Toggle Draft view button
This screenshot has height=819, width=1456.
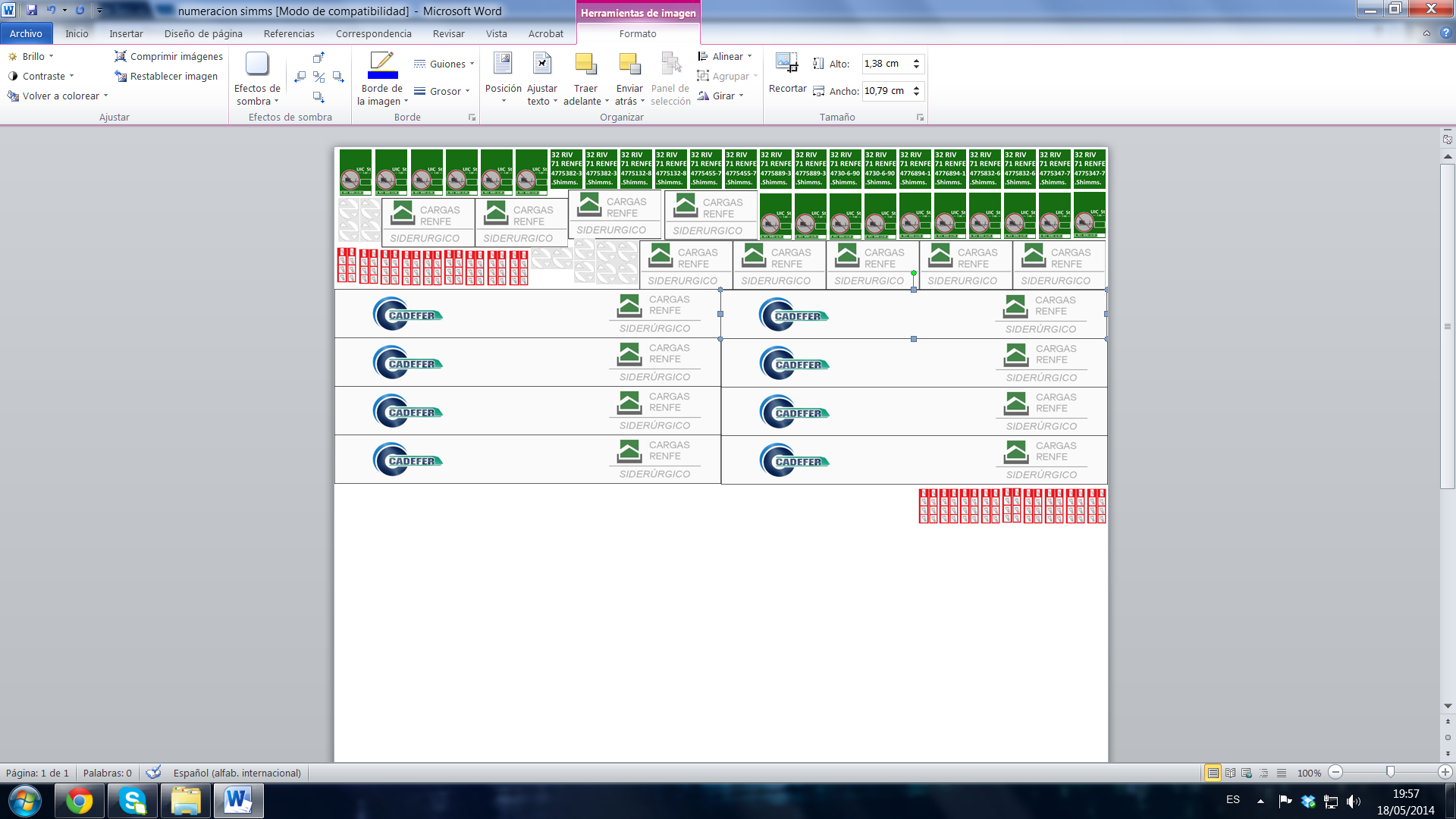[1282, 773]
